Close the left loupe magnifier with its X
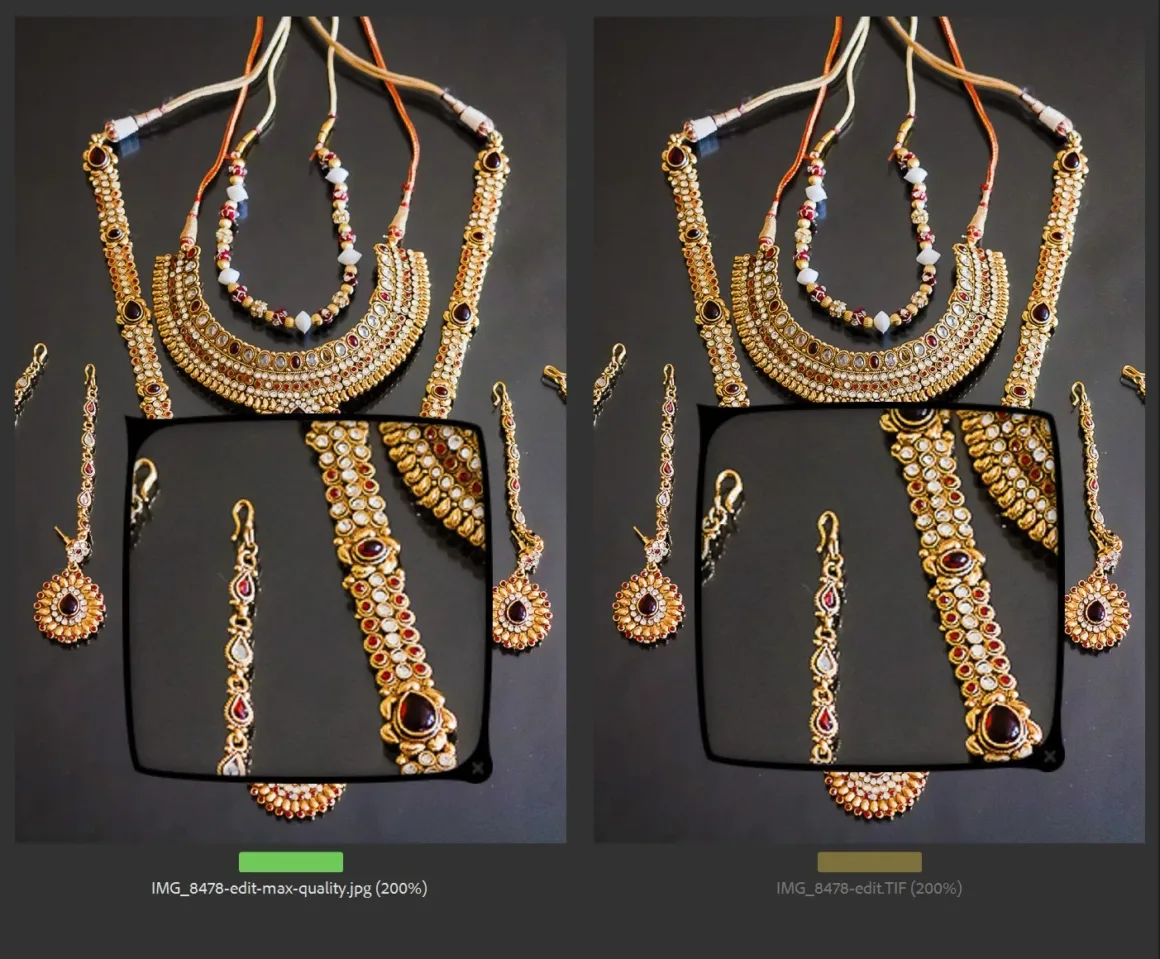The width and height of the screenshot is (1160, 959). tap(478, 768)
